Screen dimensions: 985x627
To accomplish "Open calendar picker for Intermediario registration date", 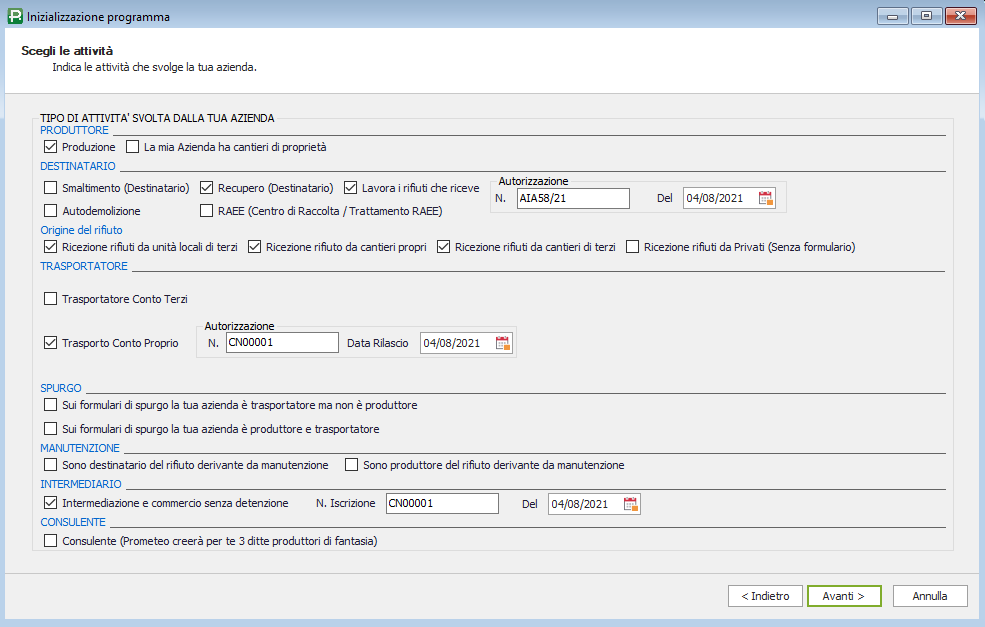I will coord(631,504).
